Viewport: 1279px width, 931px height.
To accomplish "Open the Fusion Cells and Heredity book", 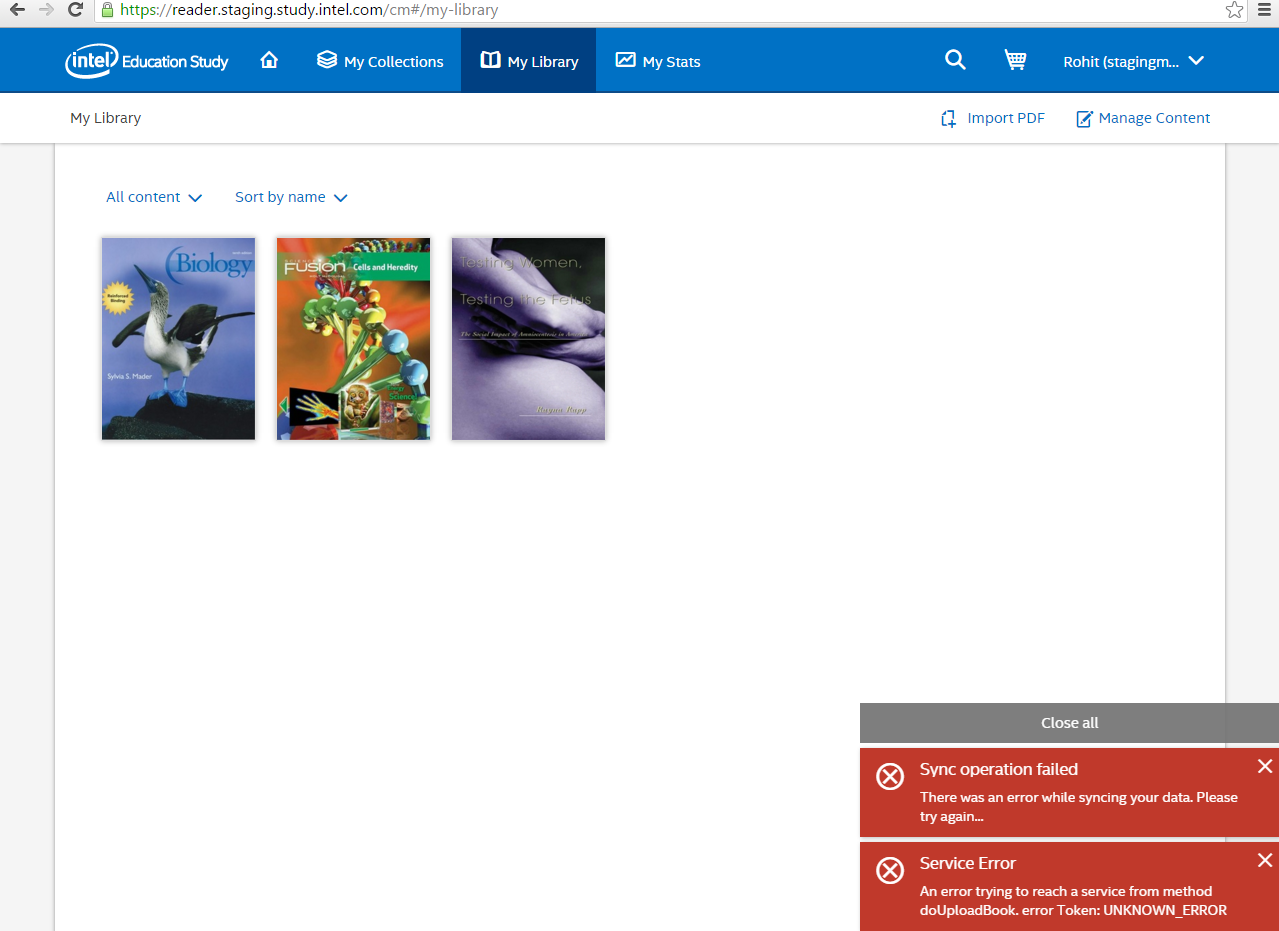I will 353,338.
